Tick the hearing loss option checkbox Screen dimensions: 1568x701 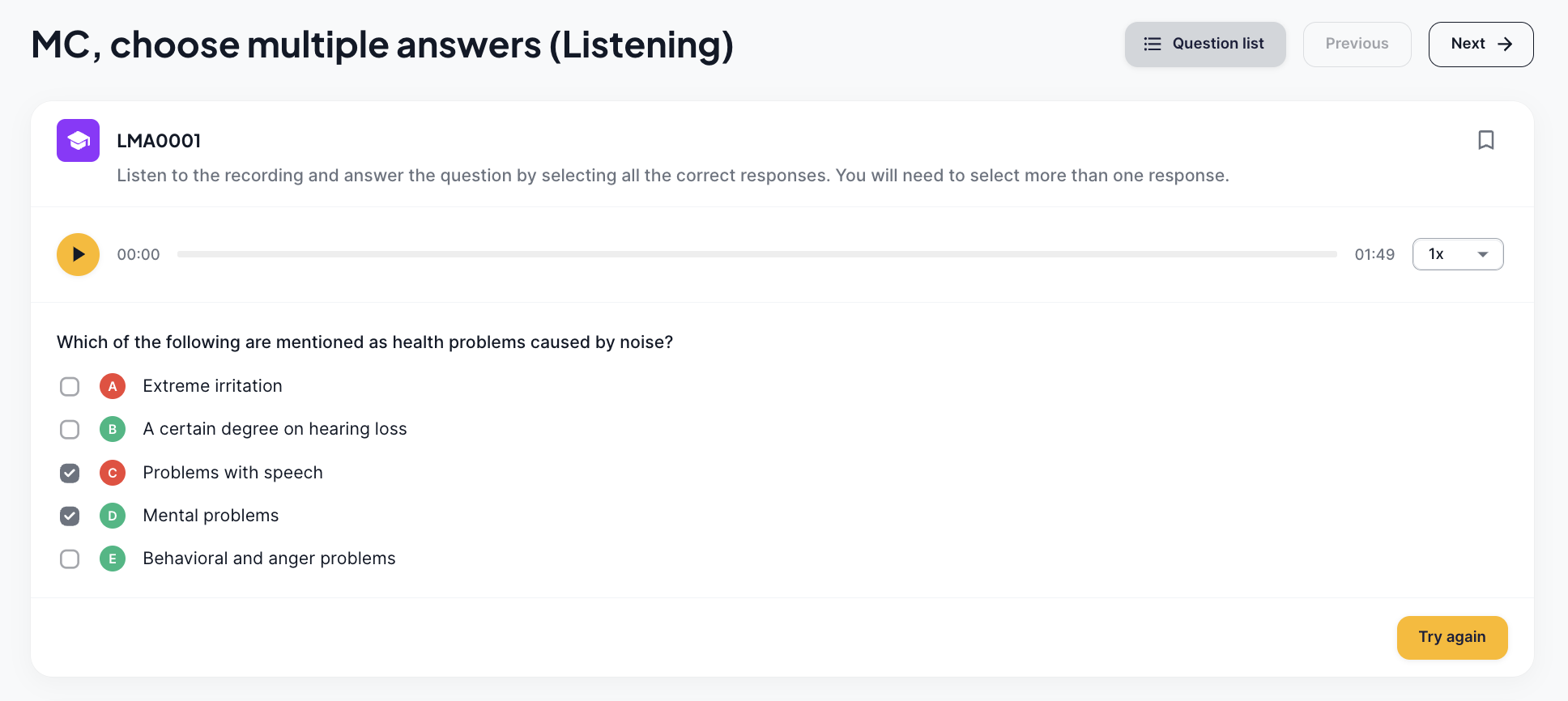click(x=70, y=429)
